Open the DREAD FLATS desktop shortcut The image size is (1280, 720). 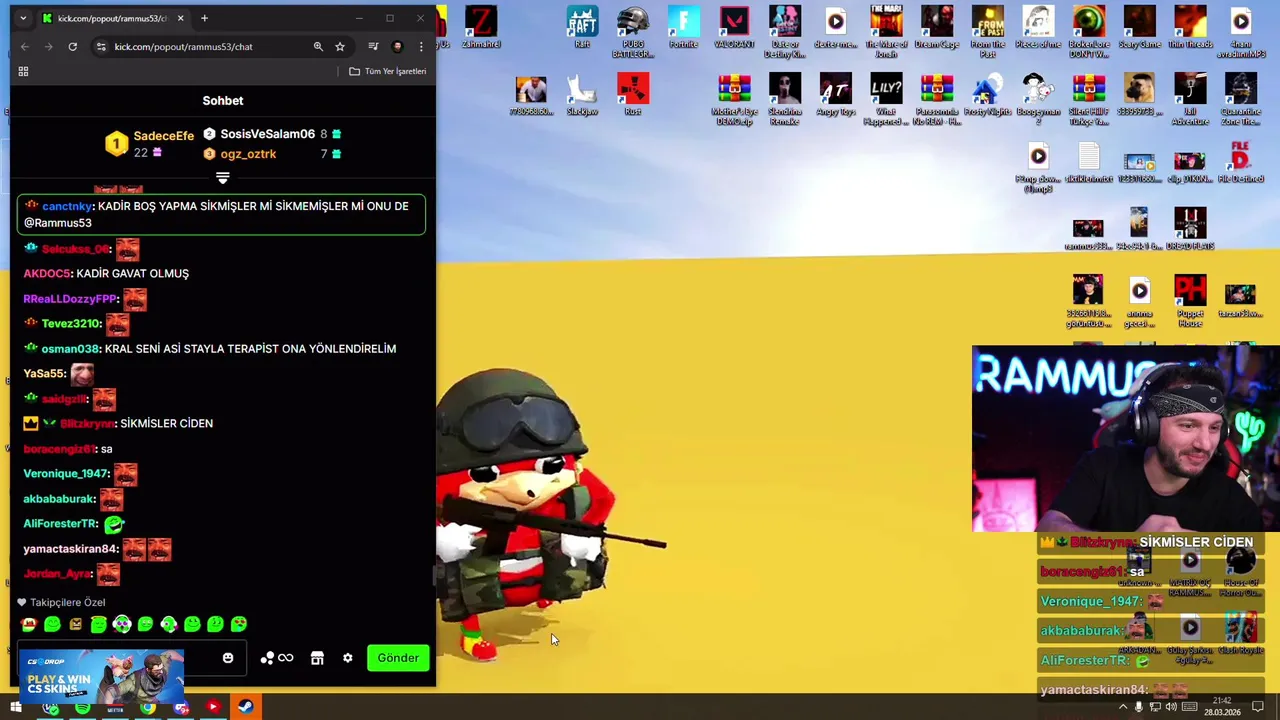(1190, 229)
